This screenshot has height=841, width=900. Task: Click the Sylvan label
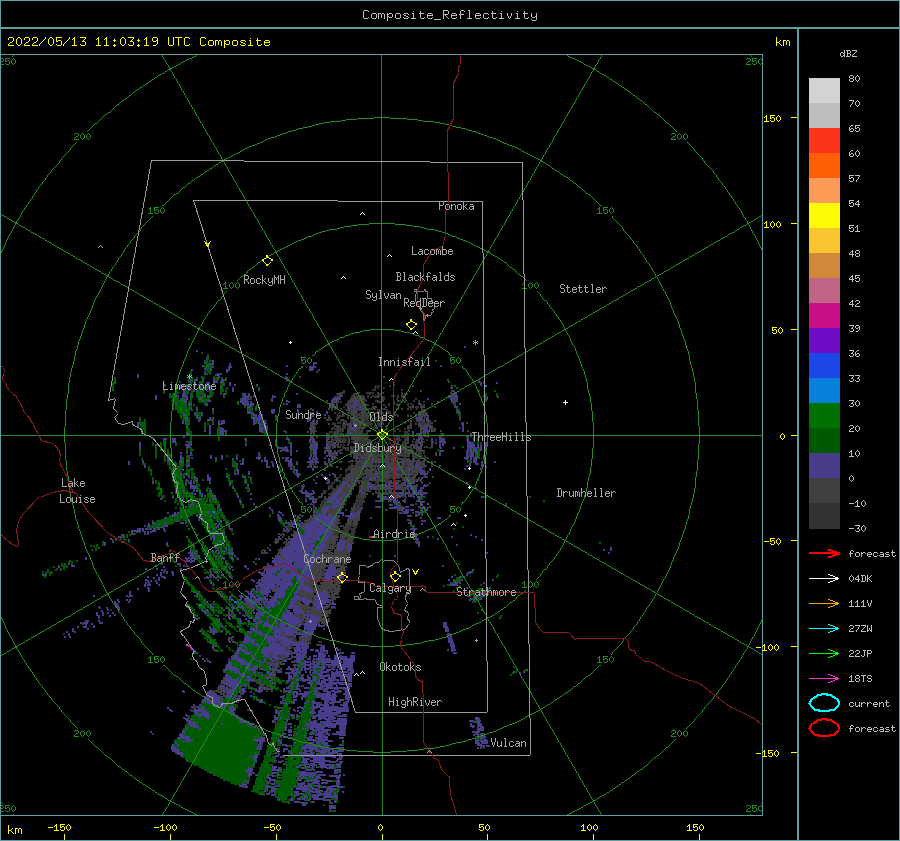[383, 295]
